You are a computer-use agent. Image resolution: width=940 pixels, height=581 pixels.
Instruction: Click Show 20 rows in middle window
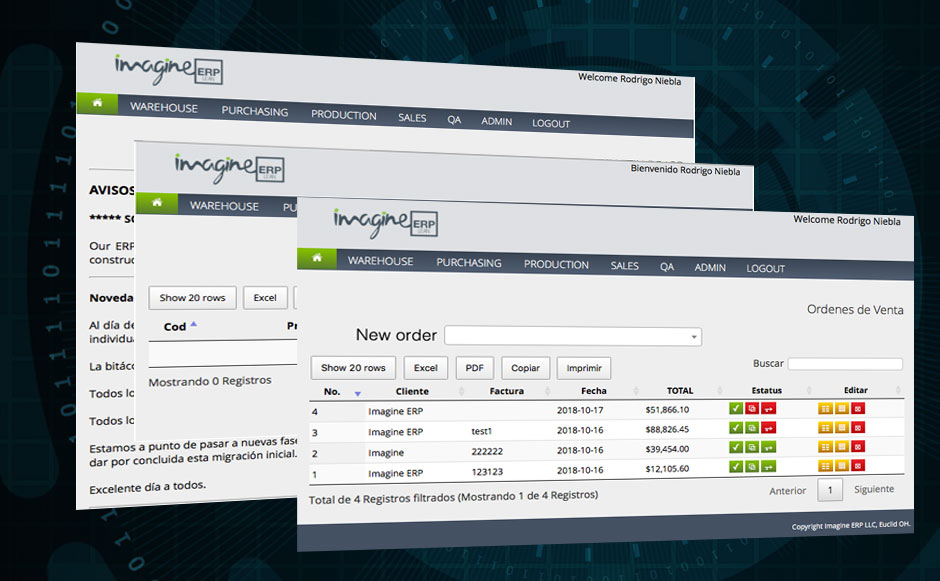[192, 297]
